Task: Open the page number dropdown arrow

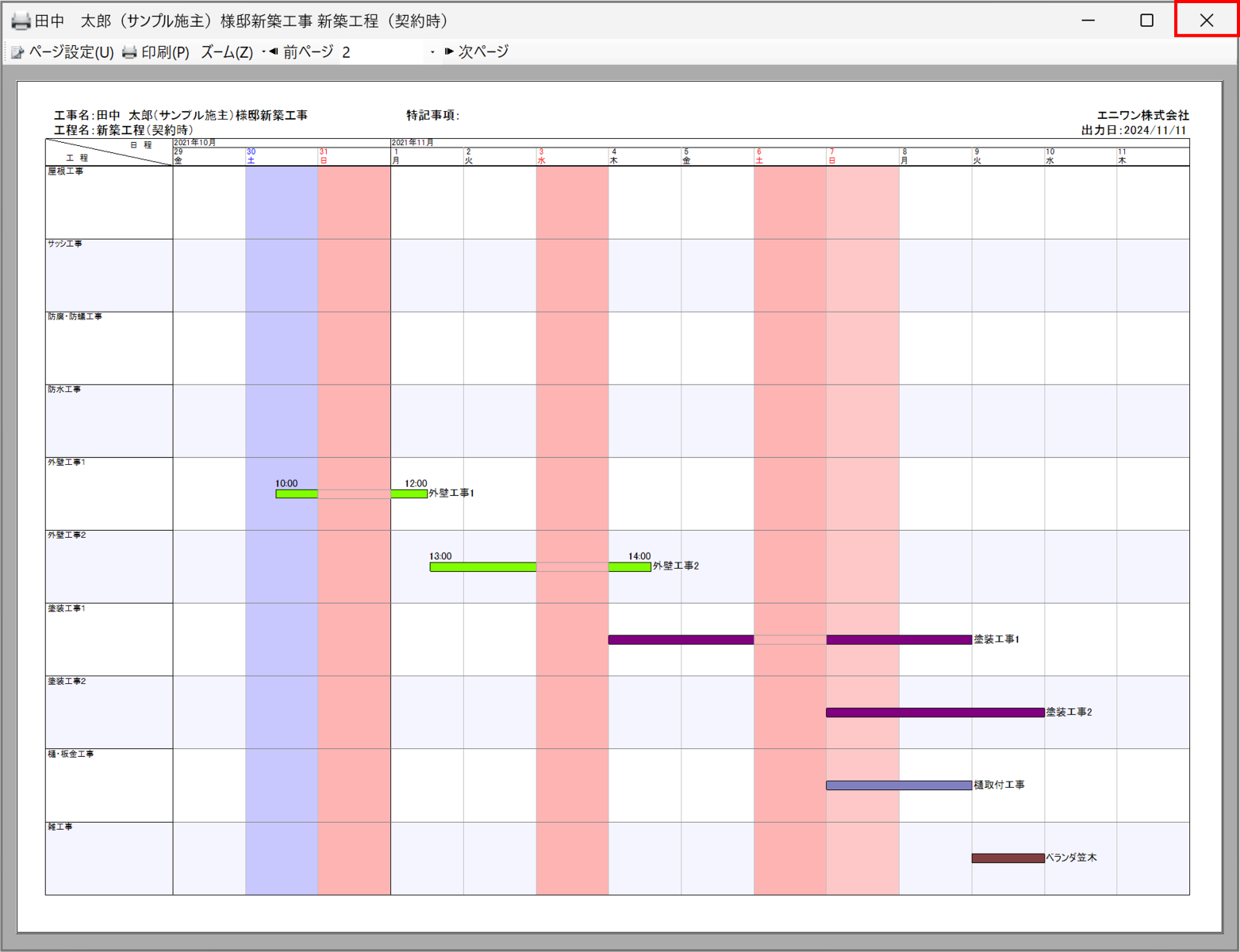Action: point(432,52)
